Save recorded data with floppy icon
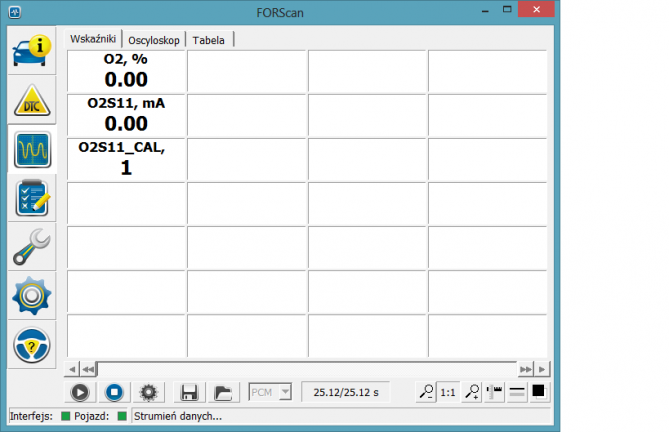669x432 pixels. click(187, 392)
